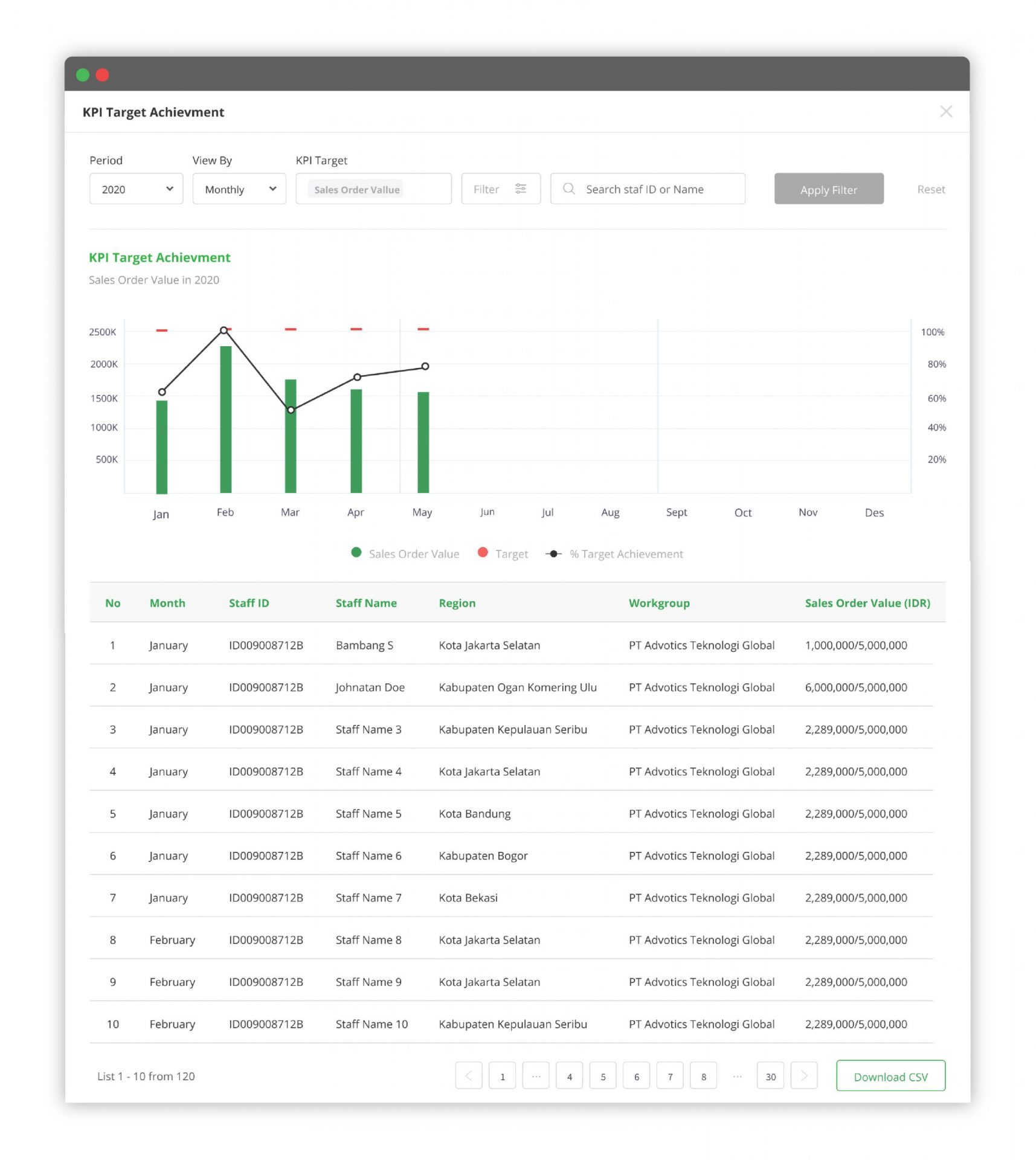Click the magnifier search icon
Screen dimensions: 1036x1160
(568, 189)
